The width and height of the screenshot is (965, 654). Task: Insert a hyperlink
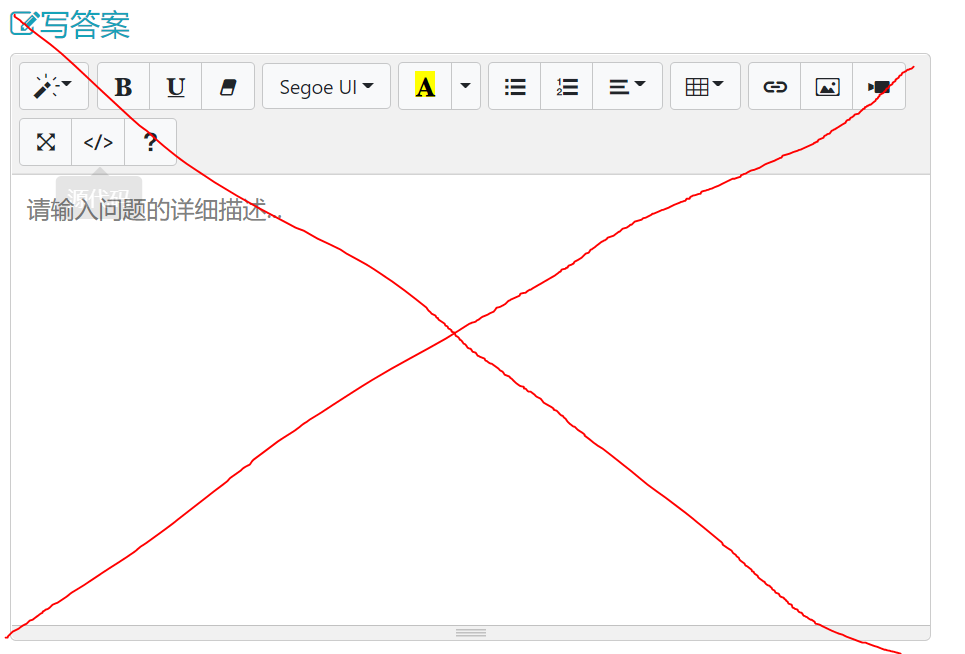pos(775,86)
